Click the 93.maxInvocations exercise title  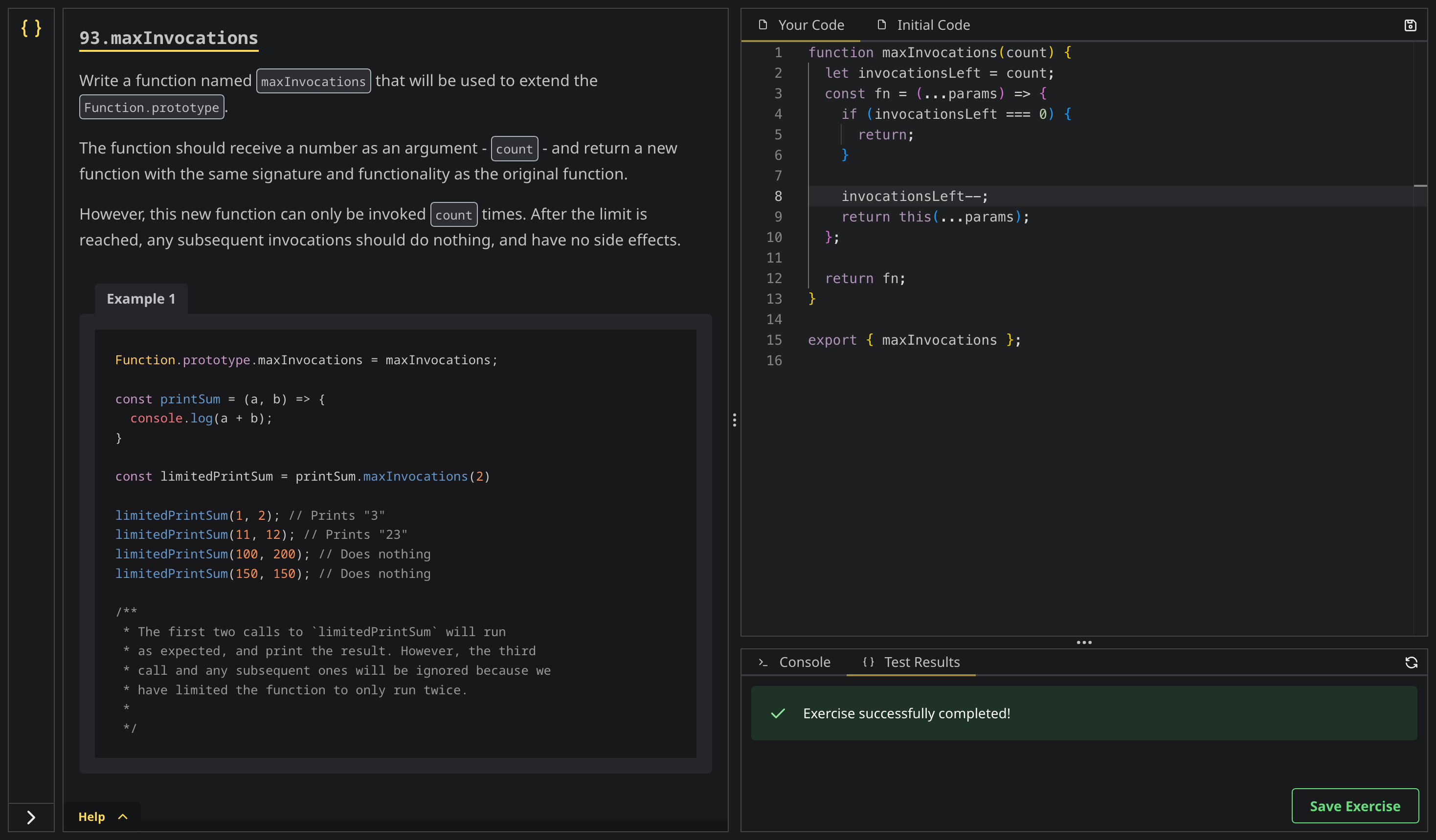[169, 38]
